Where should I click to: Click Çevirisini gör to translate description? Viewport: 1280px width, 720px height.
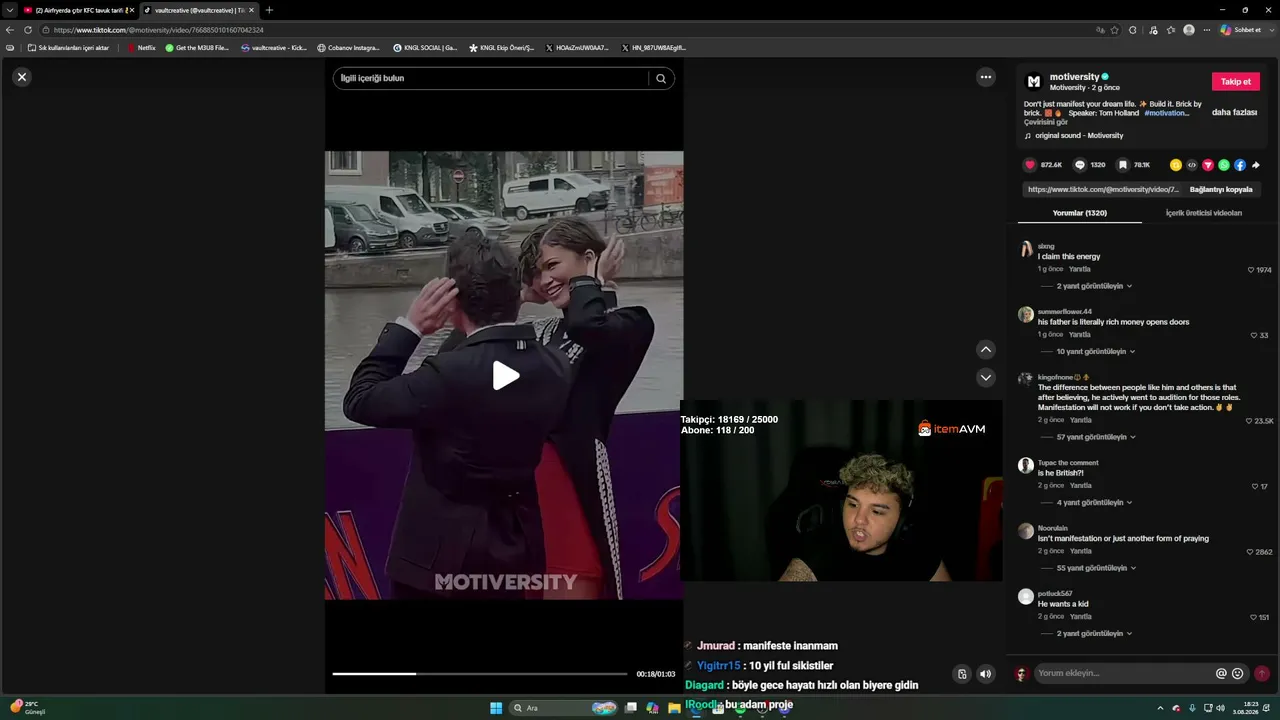pyautogui.click(x=1046, y=122)
